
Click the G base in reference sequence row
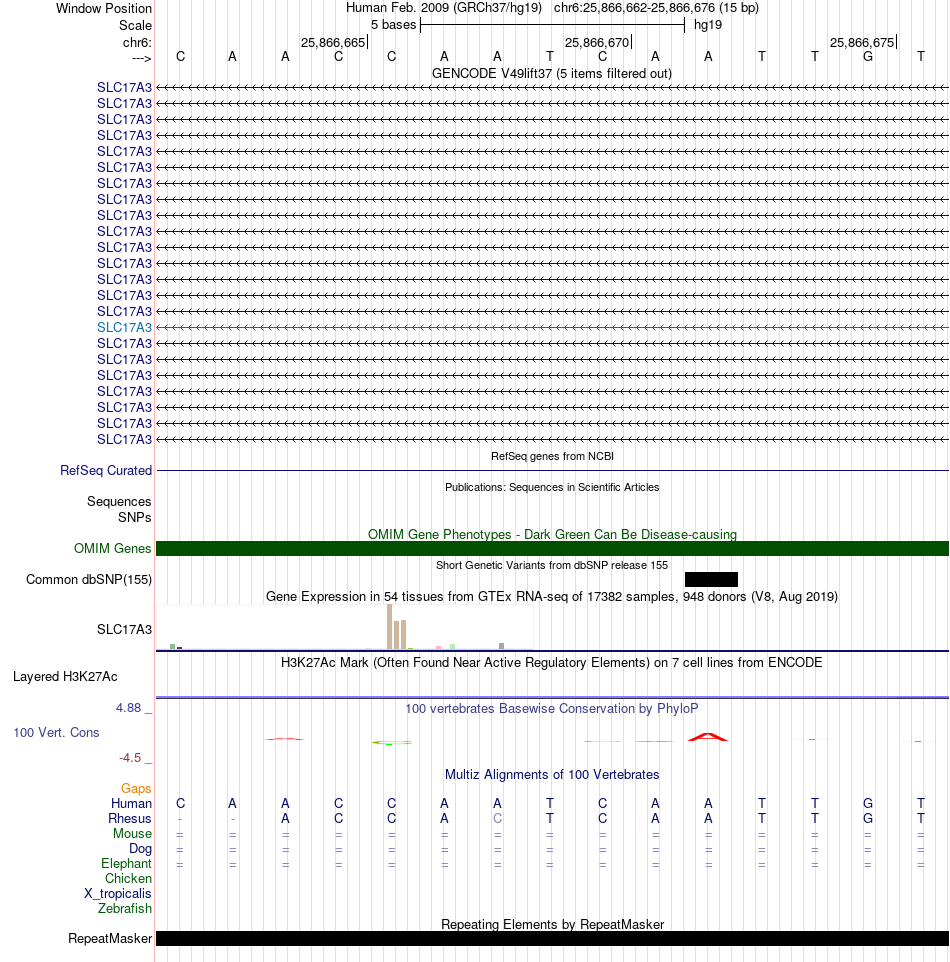868,56
